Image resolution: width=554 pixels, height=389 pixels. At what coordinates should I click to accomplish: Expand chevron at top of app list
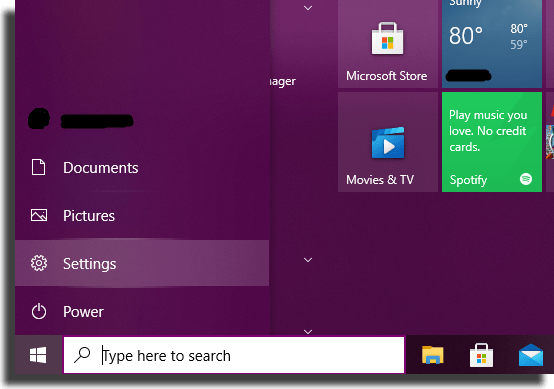pos(308,8)
